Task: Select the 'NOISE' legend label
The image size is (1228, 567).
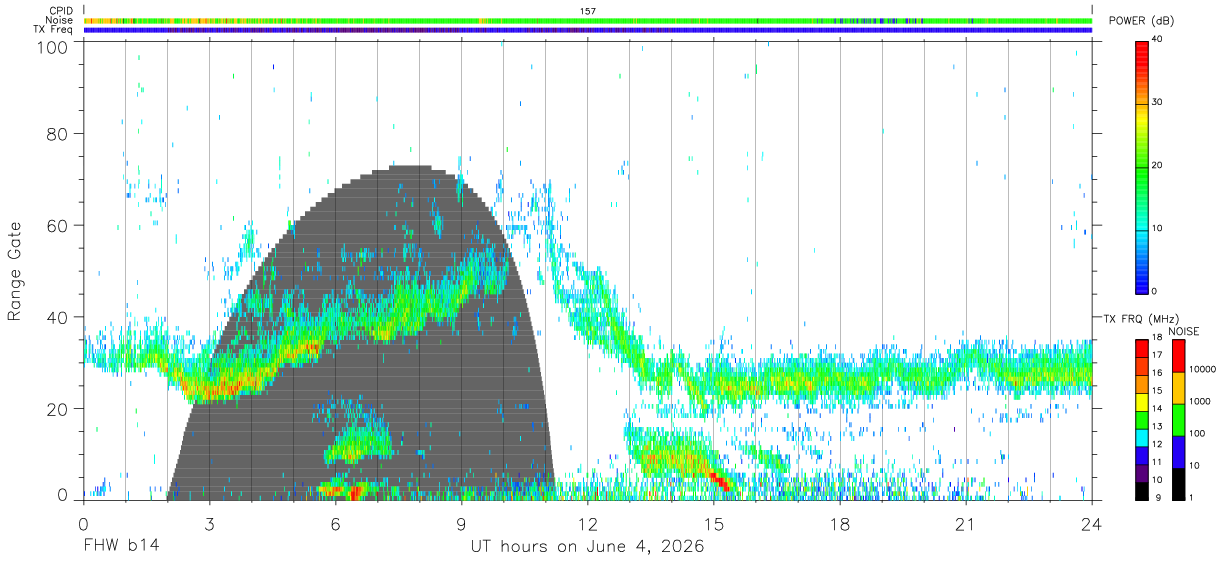Action: [x=1182, y=331]
